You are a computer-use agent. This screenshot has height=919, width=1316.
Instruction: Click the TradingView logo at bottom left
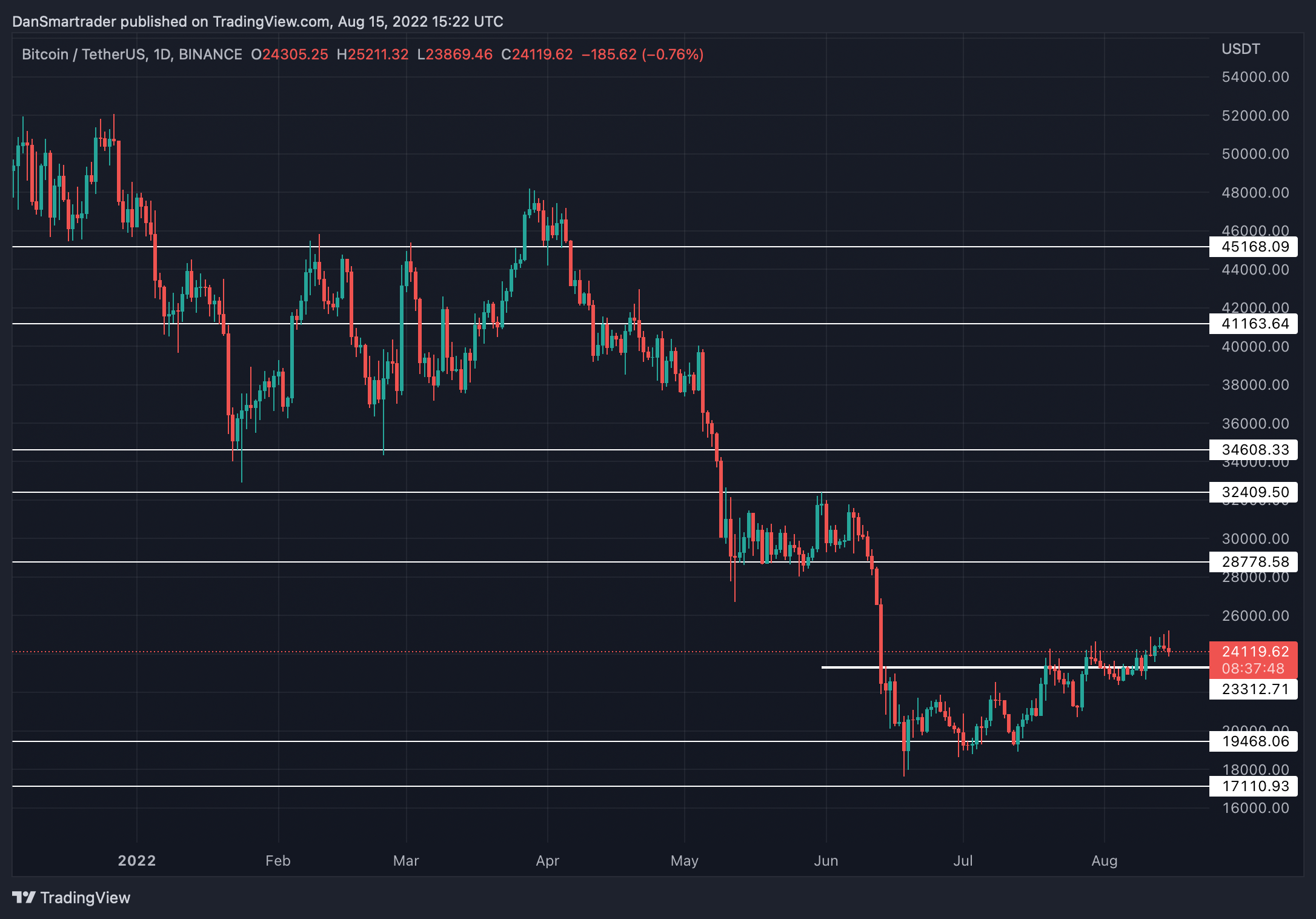click(x=71, y=897)
